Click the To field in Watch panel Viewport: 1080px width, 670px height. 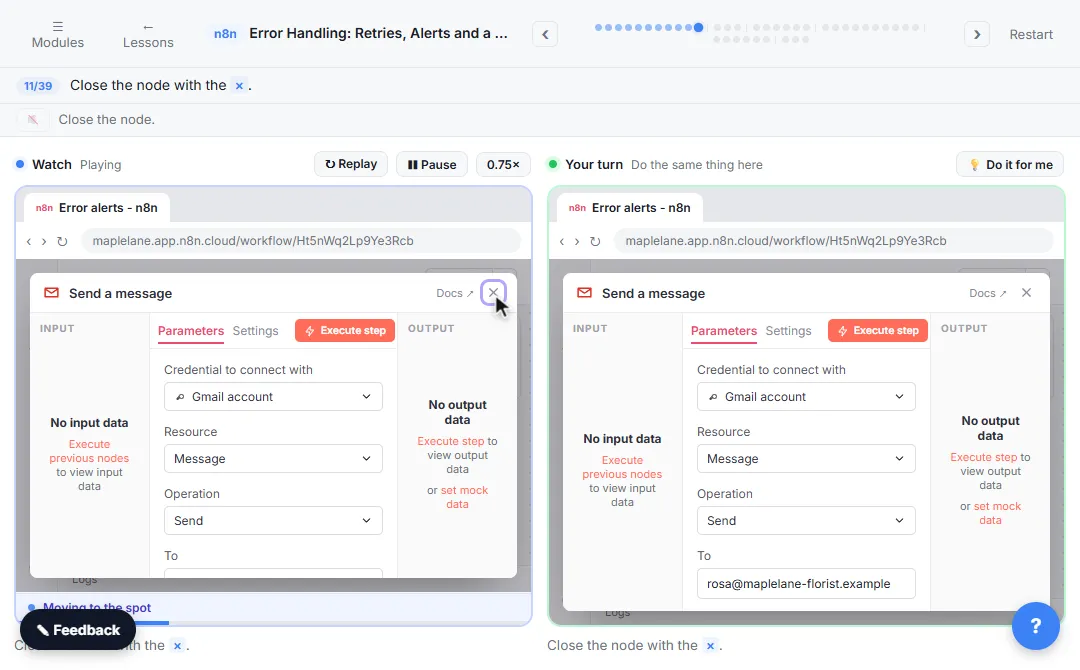point(273,573)
